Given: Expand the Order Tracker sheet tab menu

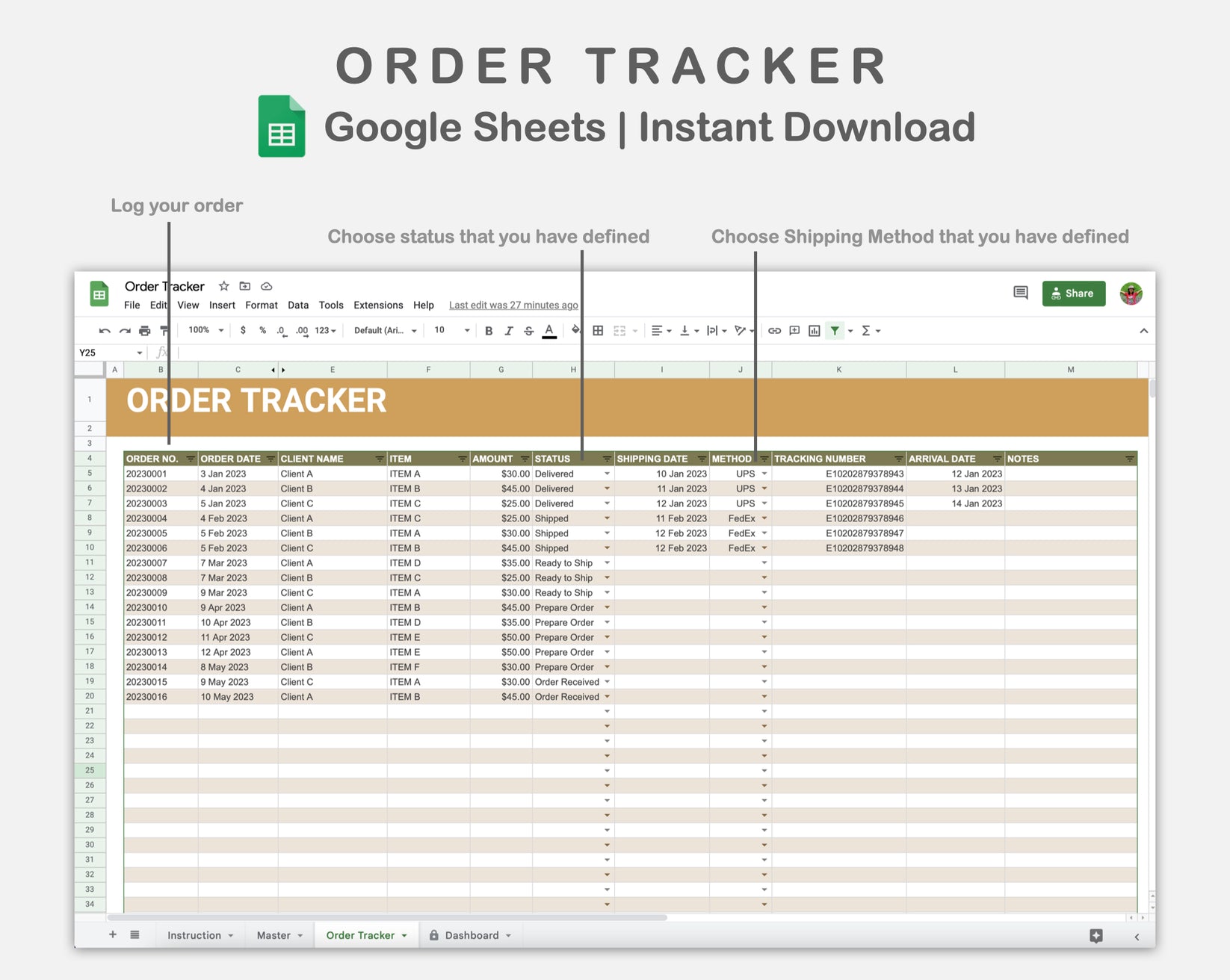Looking at the screenshot, I should (403, 934).
